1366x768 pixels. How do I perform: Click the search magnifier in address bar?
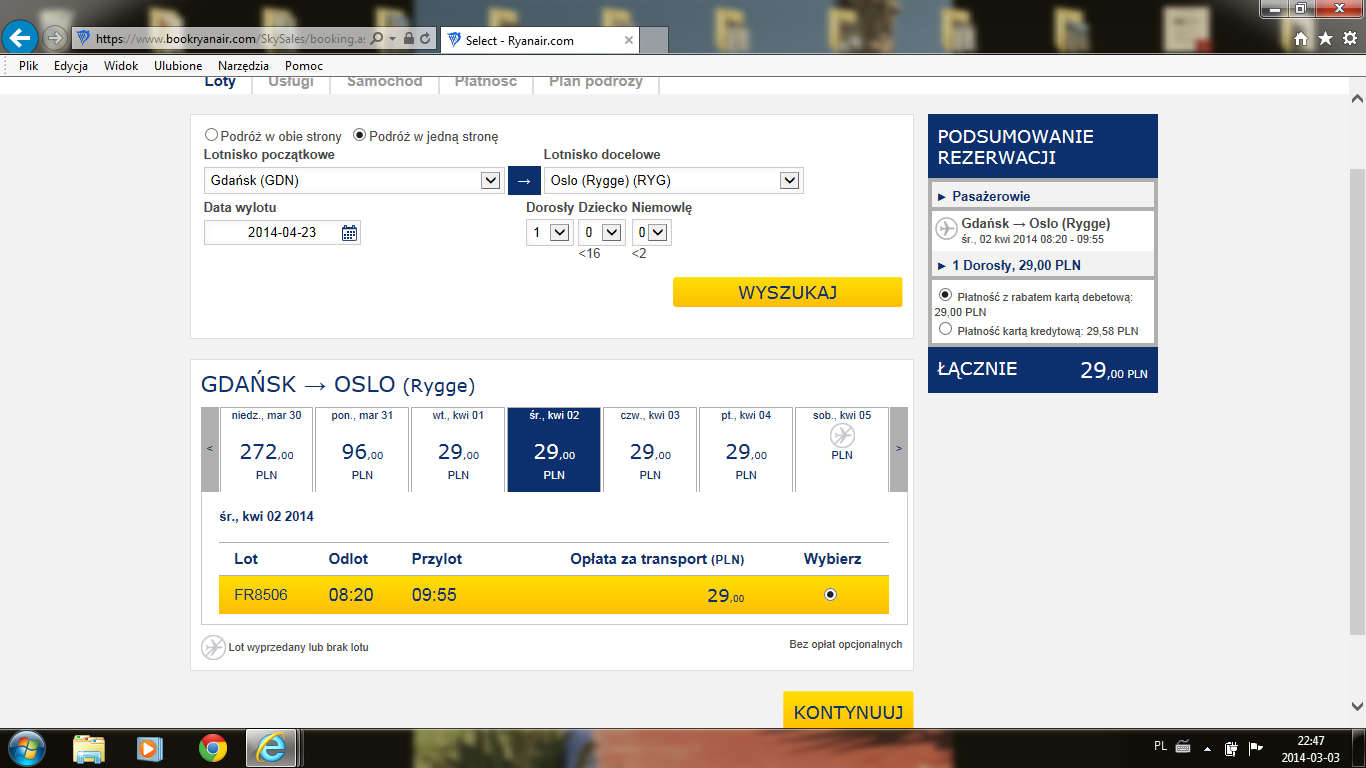point(377,39)
